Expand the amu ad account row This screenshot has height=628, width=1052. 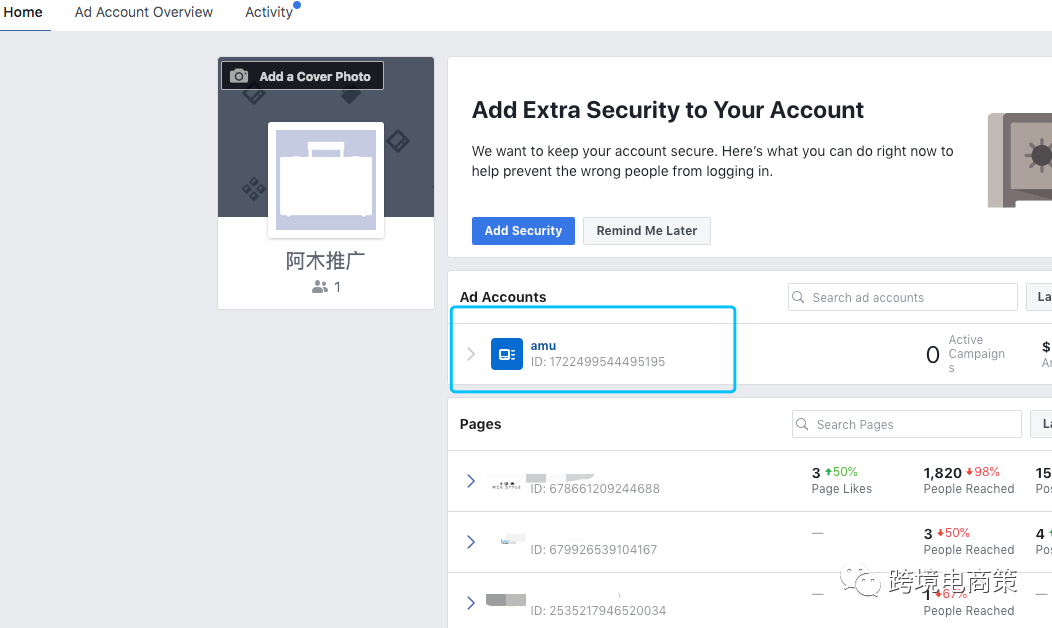point(471,354)
